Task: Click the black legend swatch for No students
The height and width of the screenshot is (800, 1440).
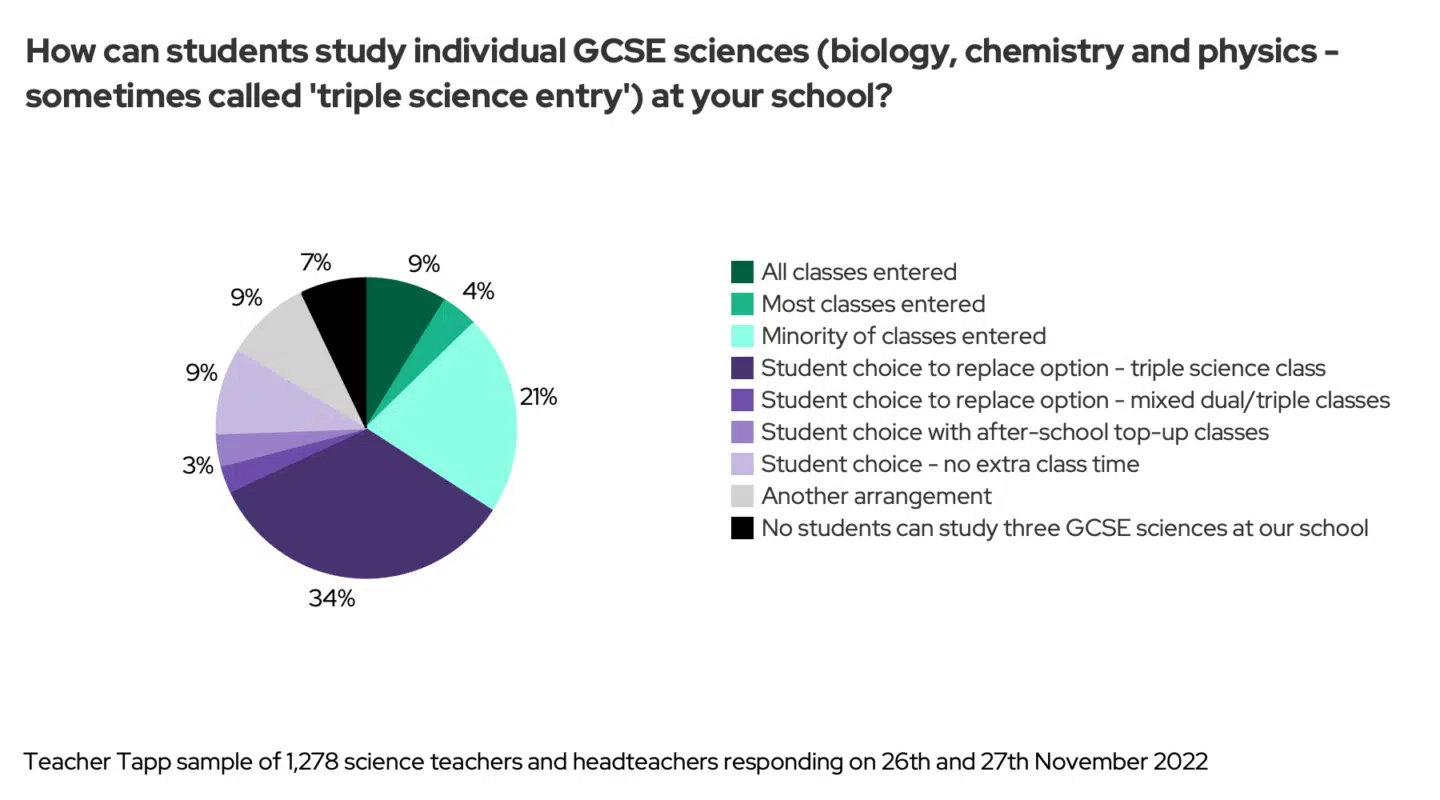Action: click(742, 528)
